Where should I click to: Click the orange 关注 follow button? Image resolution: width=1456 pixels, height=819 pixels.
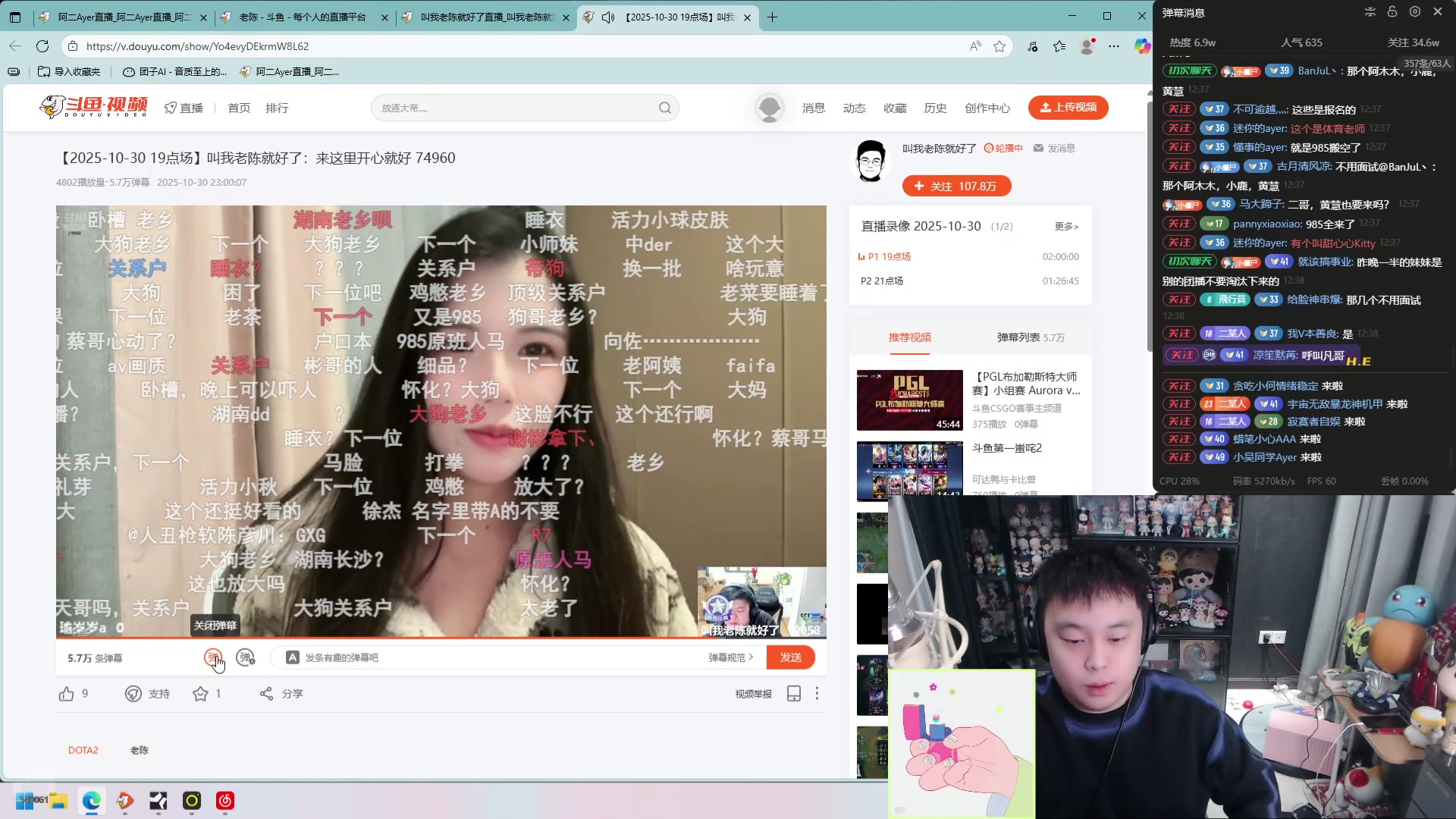956,186
